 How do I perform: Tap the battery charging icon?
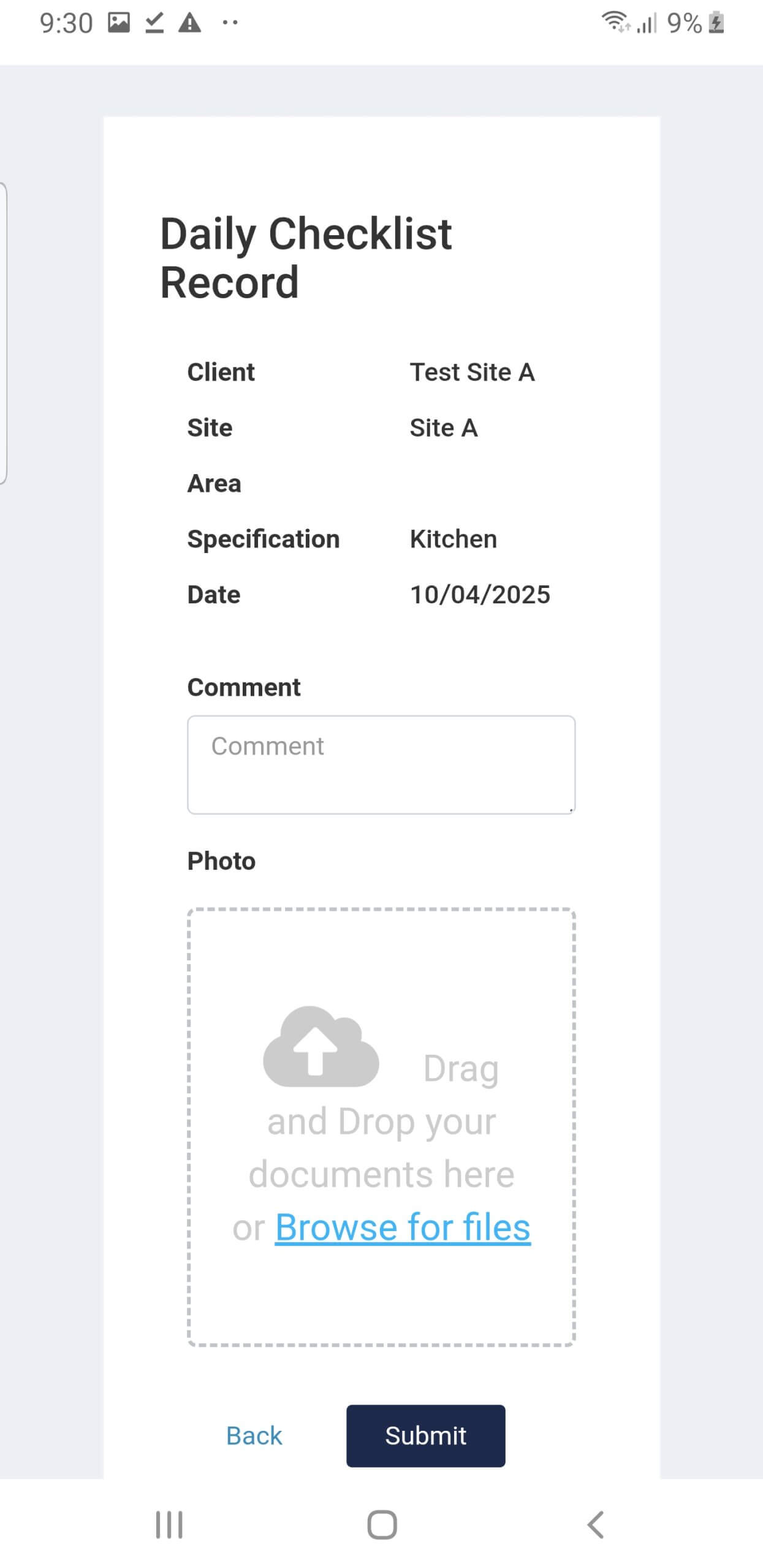click(x=716, y=23)
